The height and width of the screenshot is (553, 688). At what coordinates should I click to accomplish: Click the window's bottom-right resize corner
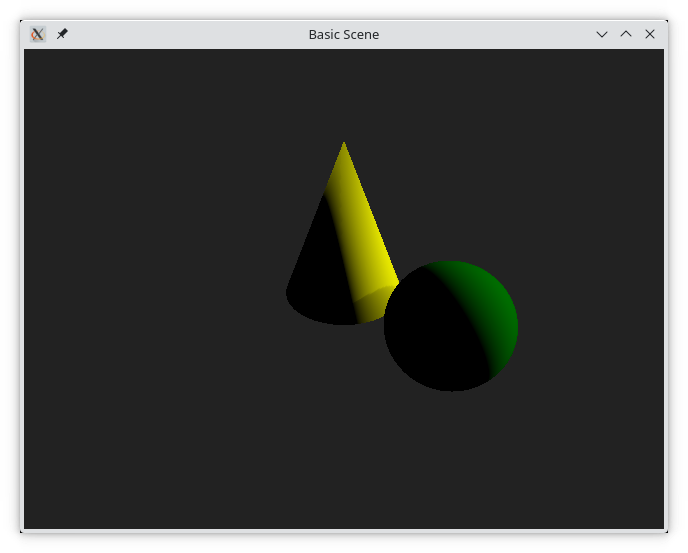pyautogui.click(x=665, y=531)
